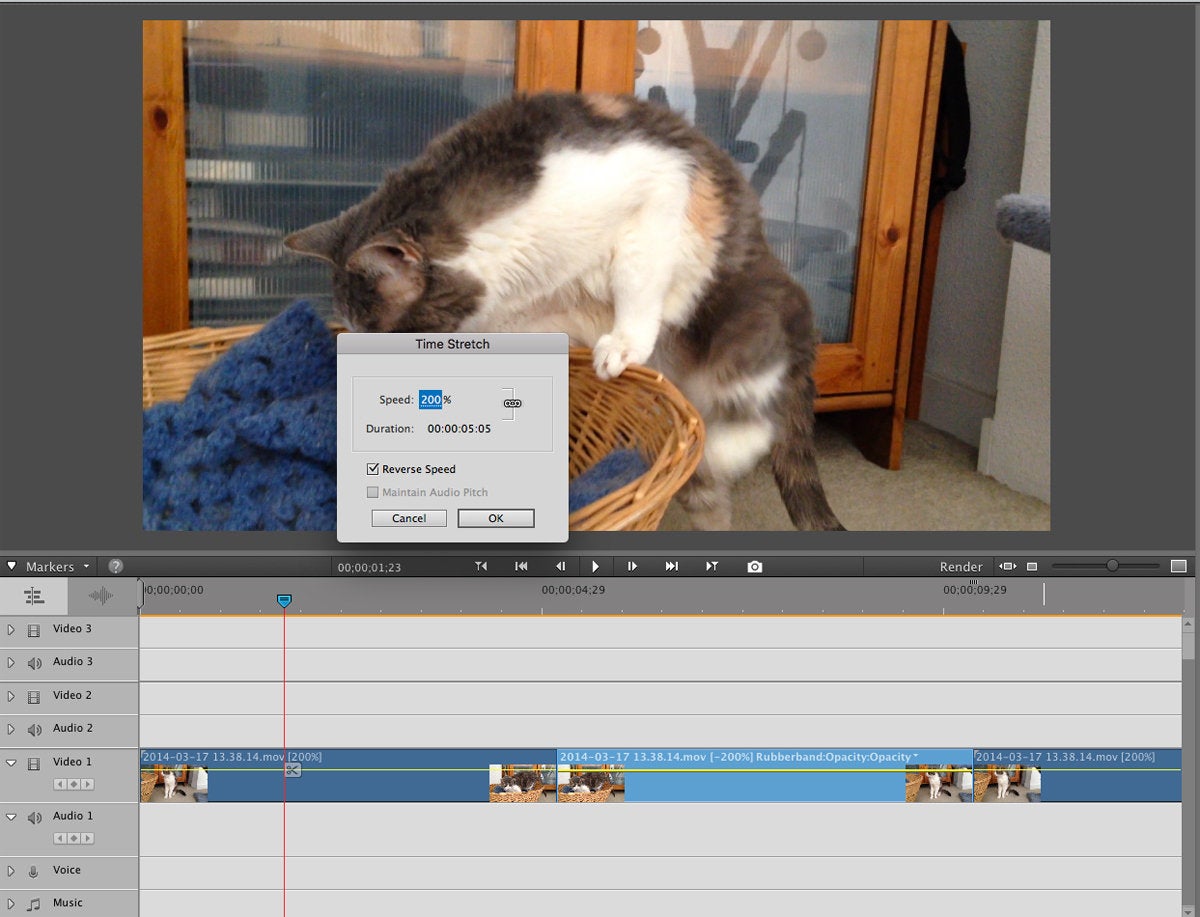Screen dimensions: 1200x917
Task: Click the Render button
Action: click(x=961, y=567)
